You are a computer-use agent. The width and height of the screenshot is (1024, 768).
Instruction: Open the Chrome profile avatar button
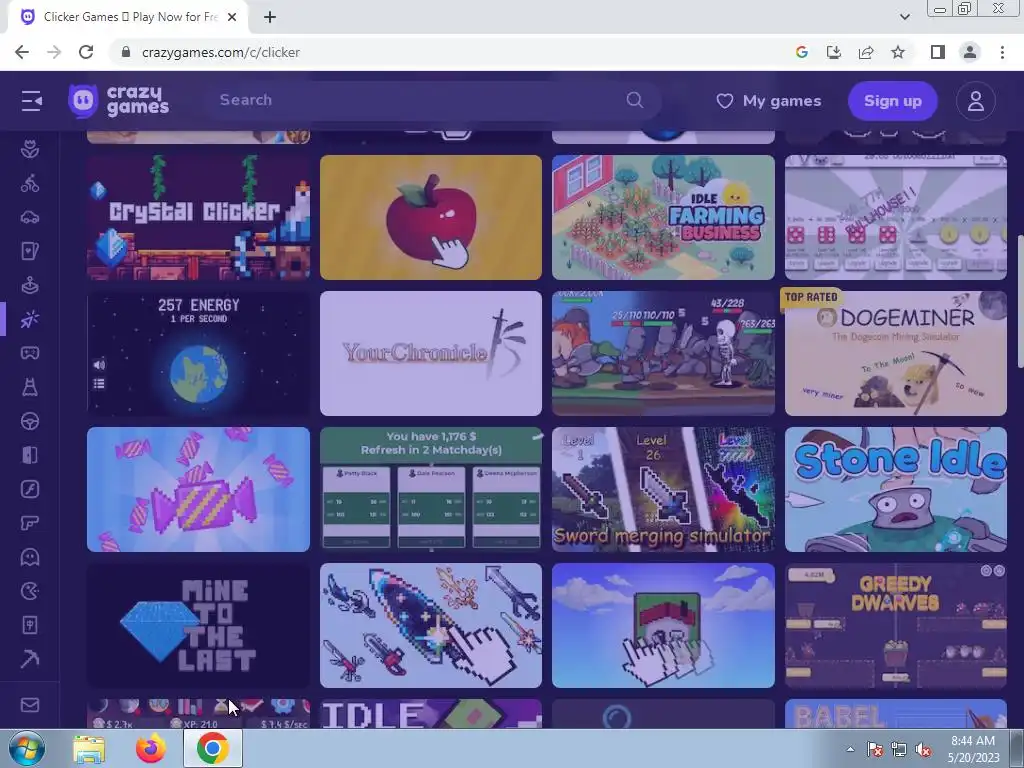[x=970, y=52]
